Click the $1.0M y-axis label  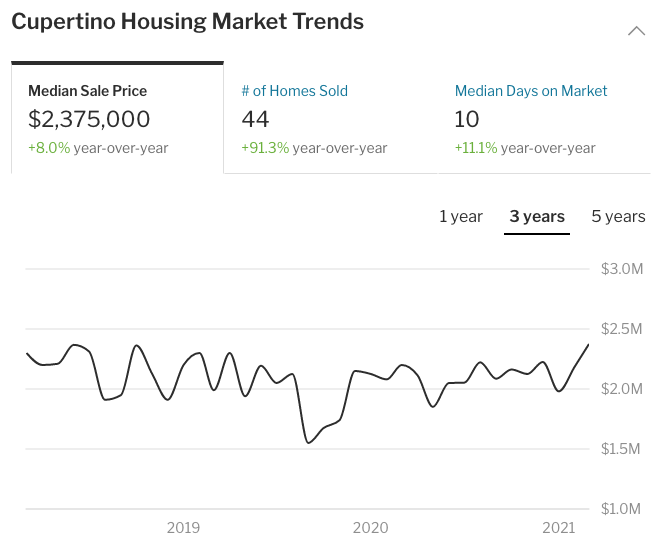tap(621, 509)
